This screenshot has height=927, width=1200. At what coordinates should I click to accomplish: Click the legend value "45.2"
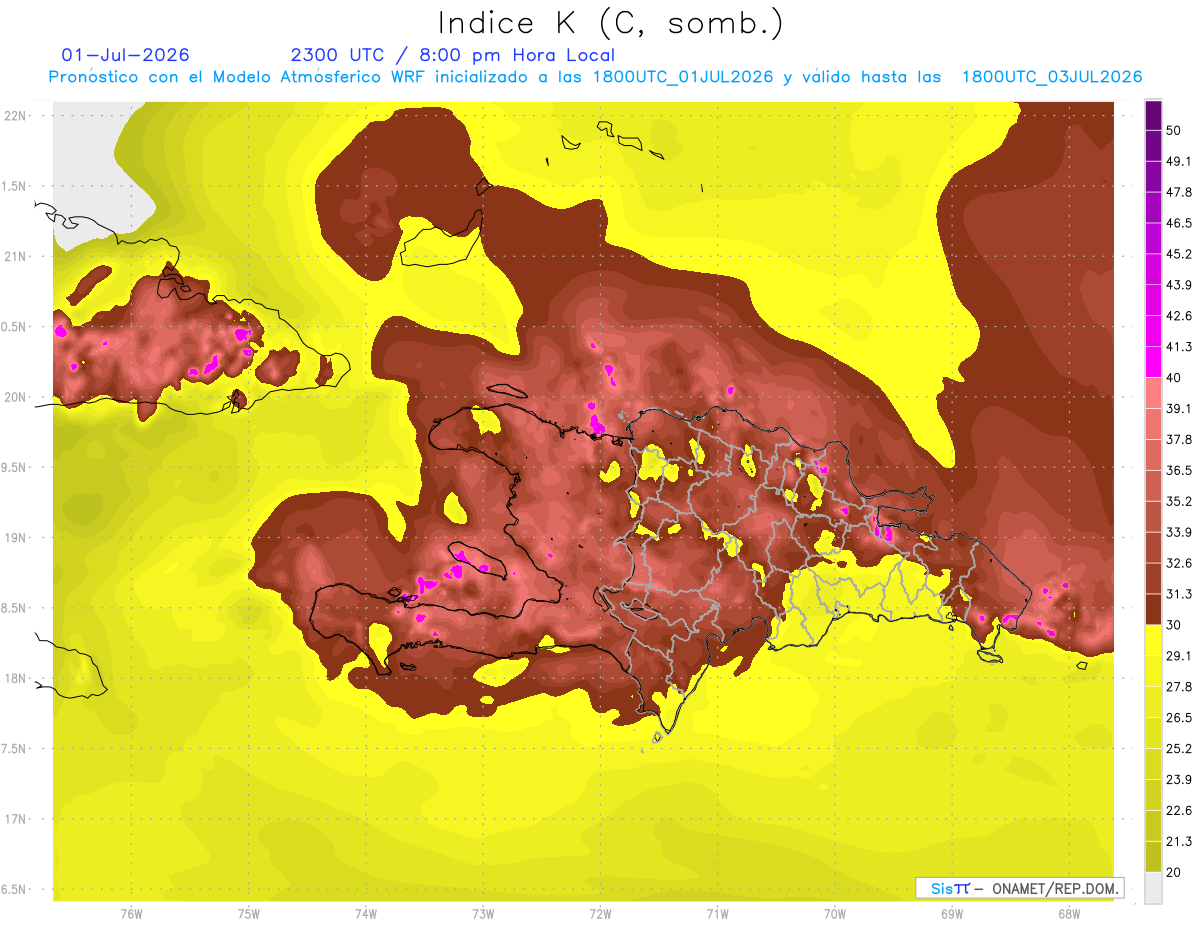pos(1179,254)
